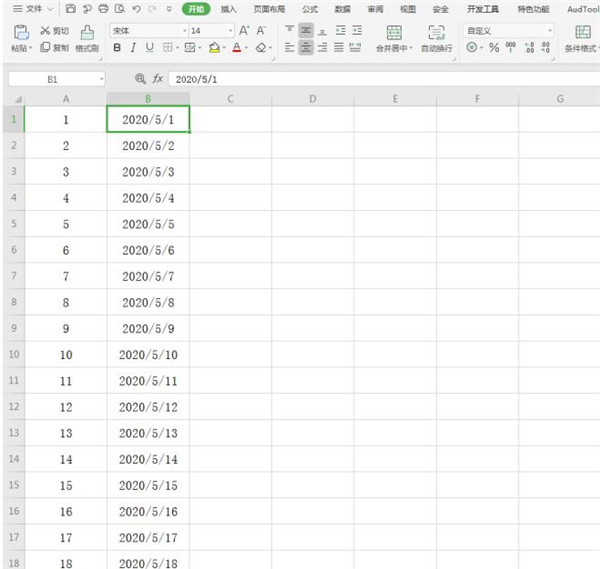This screenshot has width=600, height=569.
Task: Click the Print icon in top toolbar
Action: [103, 9]
